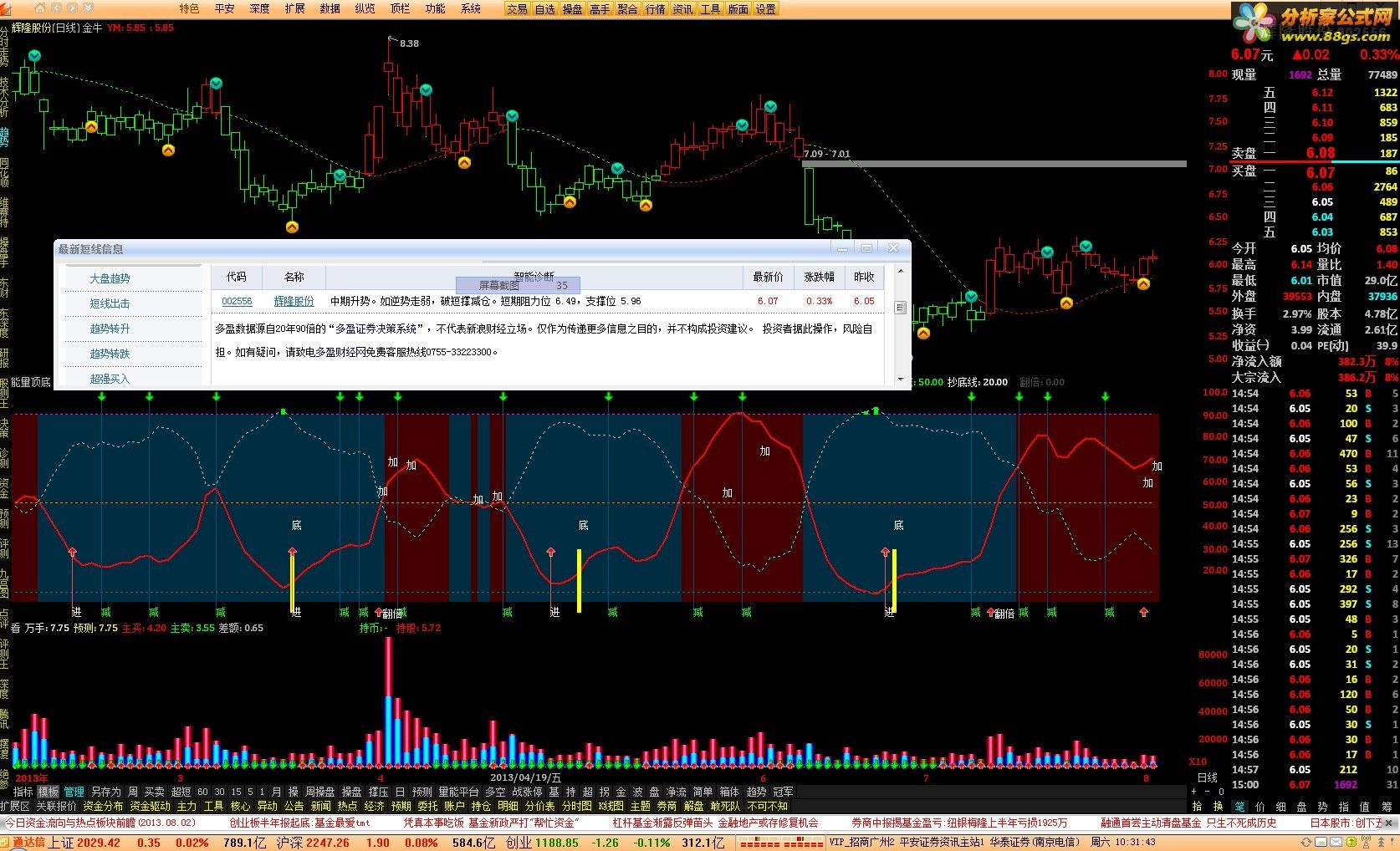1400x851 pixels.
Task: Click 扩展区 expander at bottom left
Action: click(x=15, y=806)
